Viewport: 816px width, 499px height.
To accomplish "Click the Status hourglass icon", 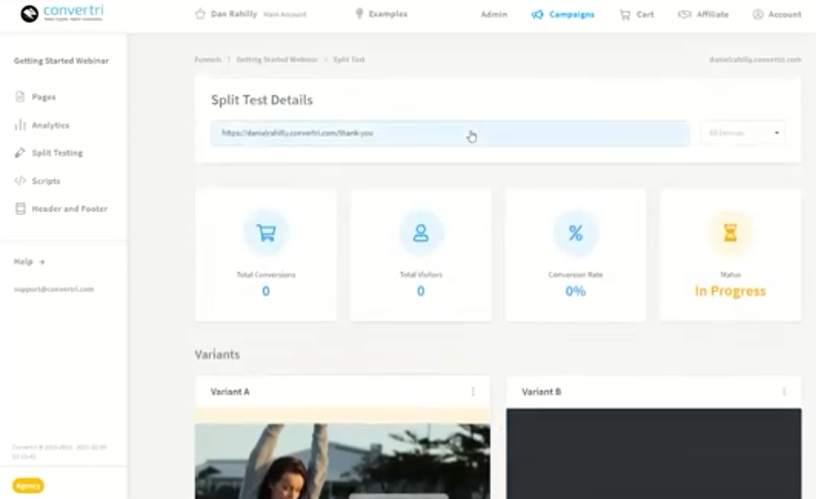I will [x=730, y=233].
